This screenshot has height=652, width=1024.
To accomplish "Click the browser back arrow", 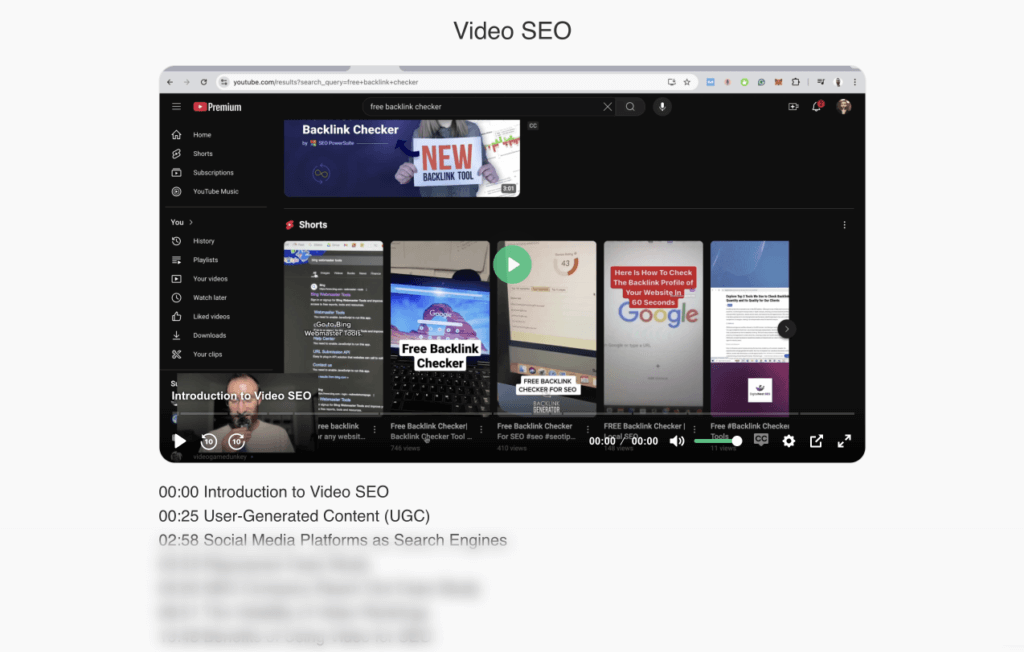I will coord(170,82).
